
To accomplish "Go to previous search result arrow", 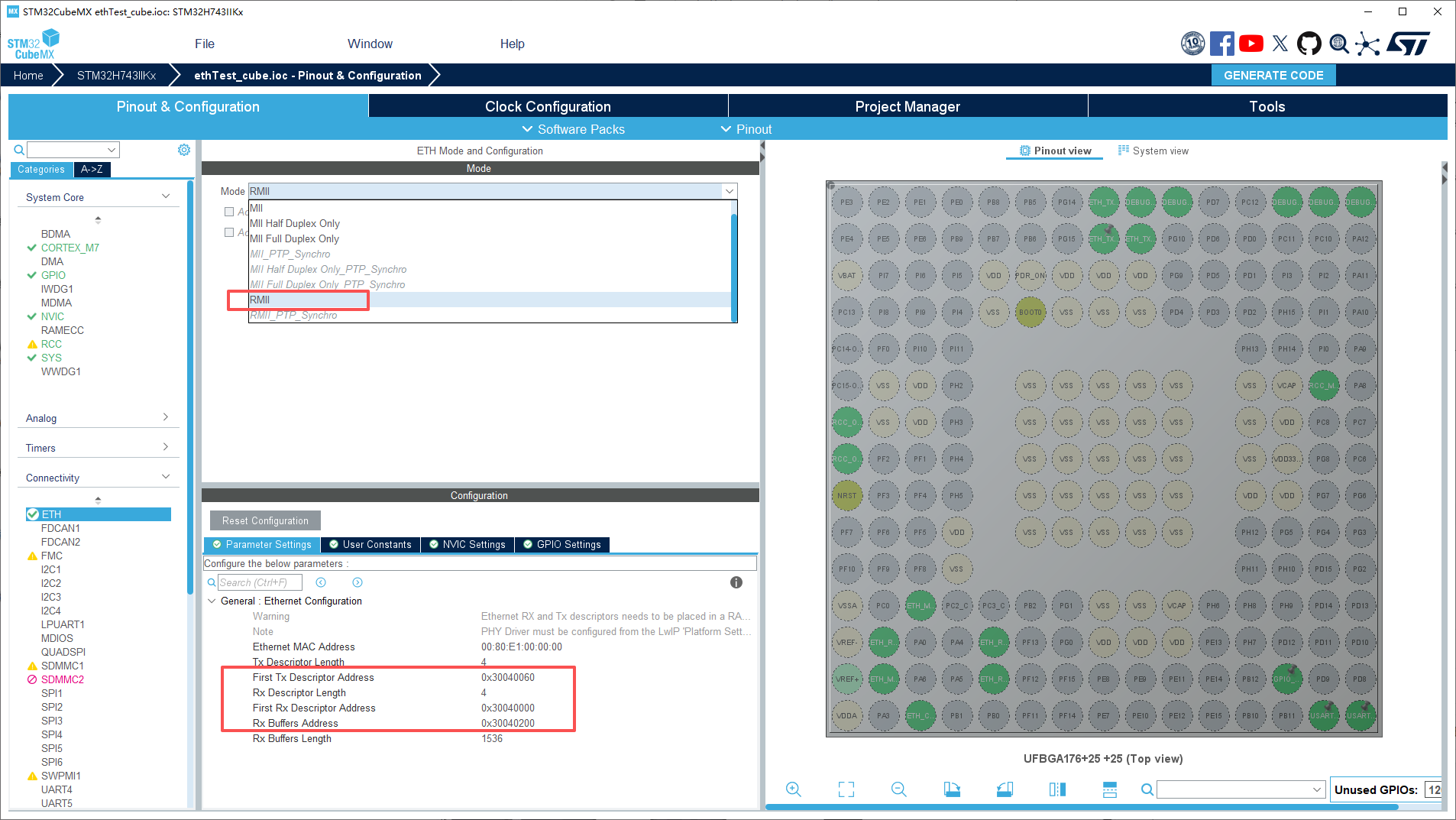I will click(321, 582).
